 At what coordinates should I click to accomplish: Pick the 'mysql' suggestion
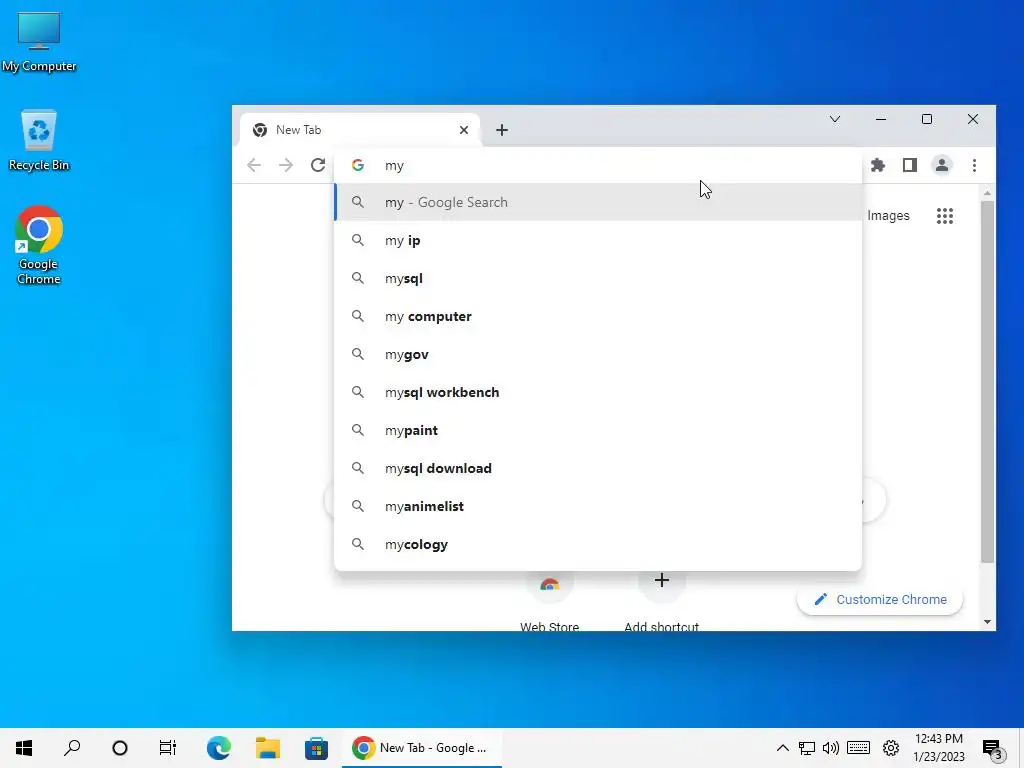tap(598, 278)
